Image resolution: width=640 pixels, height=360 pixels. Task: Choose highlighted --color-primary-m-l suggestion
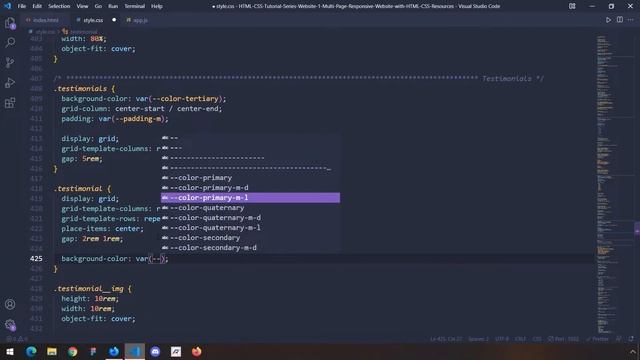pos(250,198)
